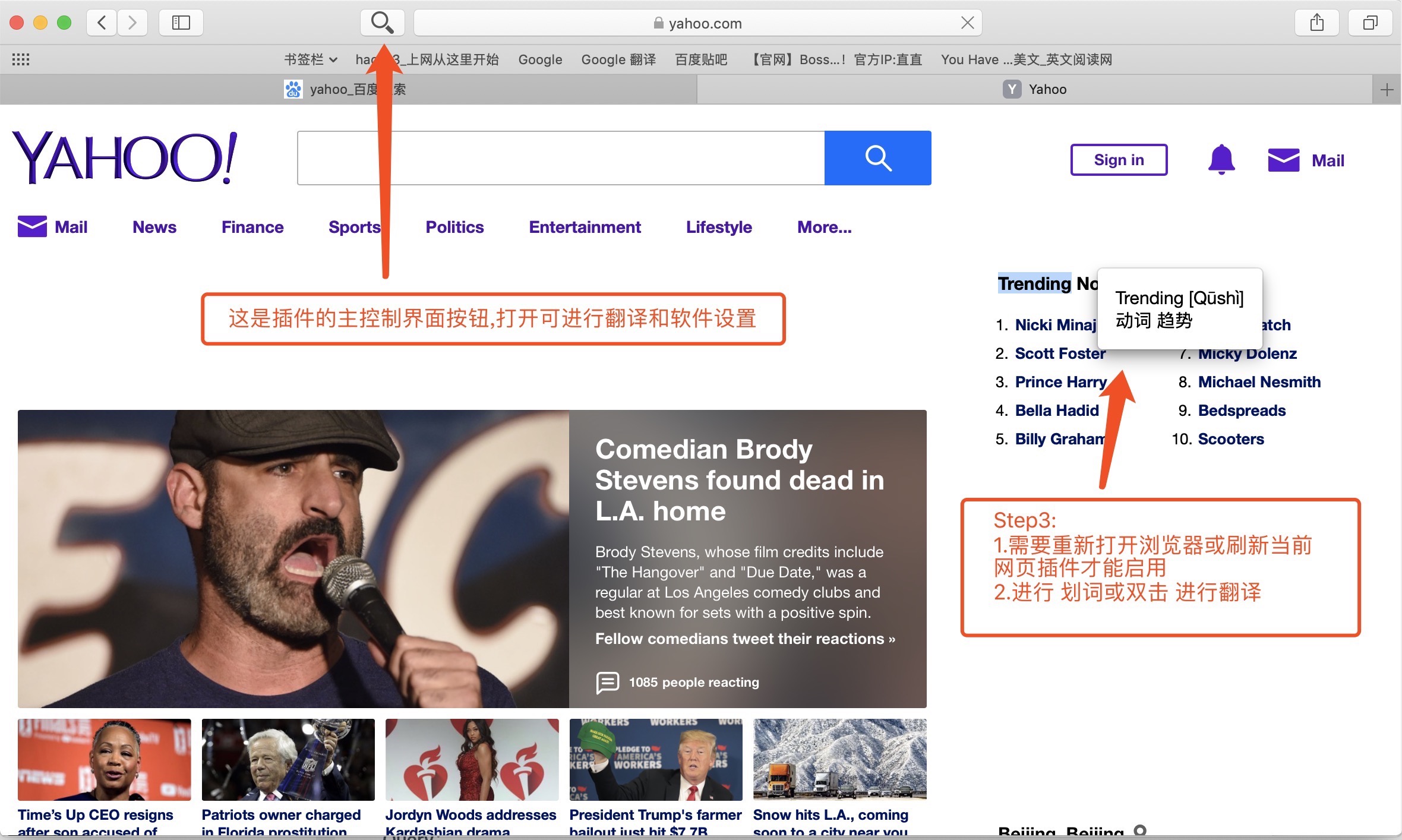Expand the 书签栏 bookmarks dropdown
The height and width of the screenshot is (840, 1402).
(x=311, y=59)
